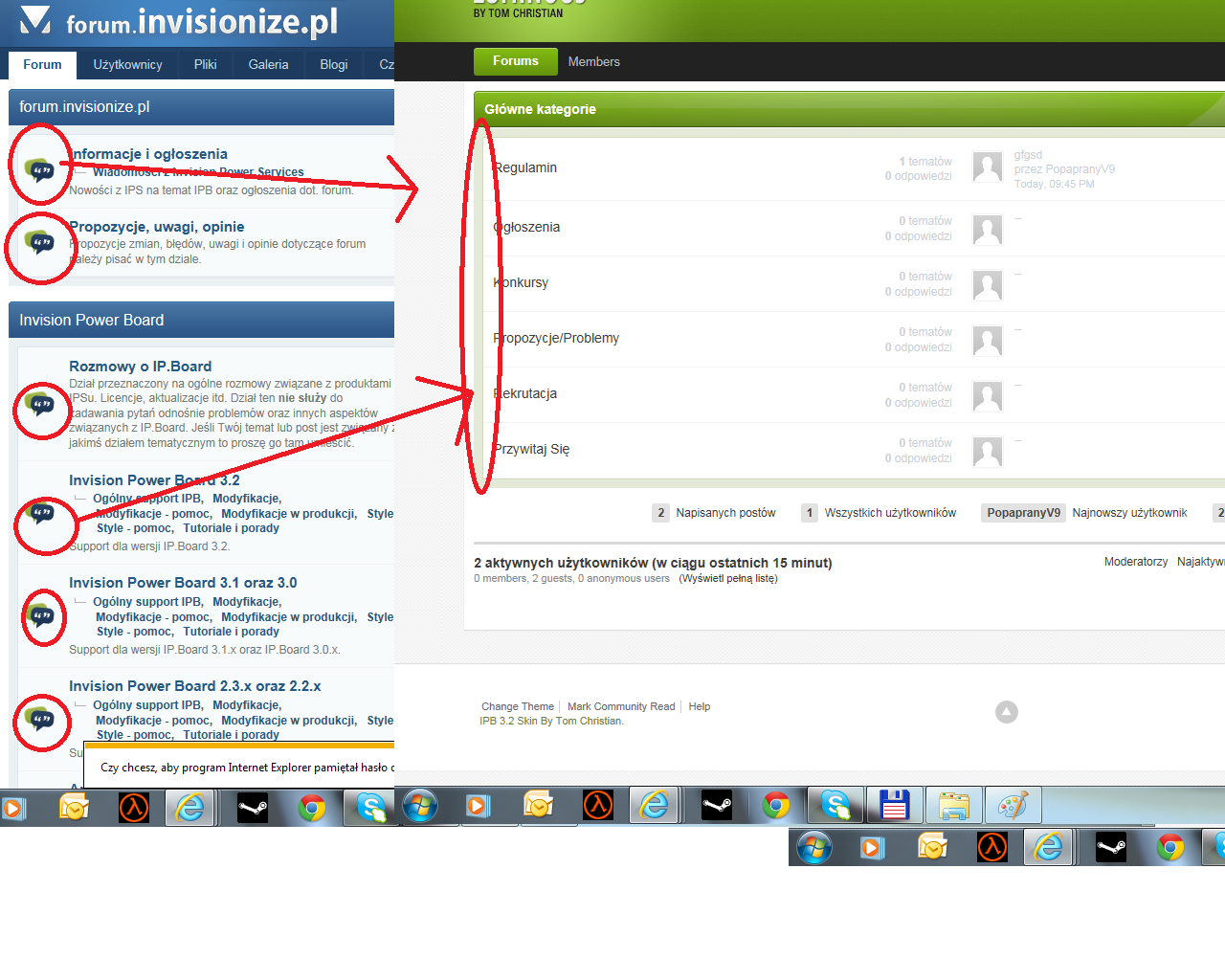Click the Wyświetl pełną listę link
Screen dimensions: 1225x980
coord(728,579)
